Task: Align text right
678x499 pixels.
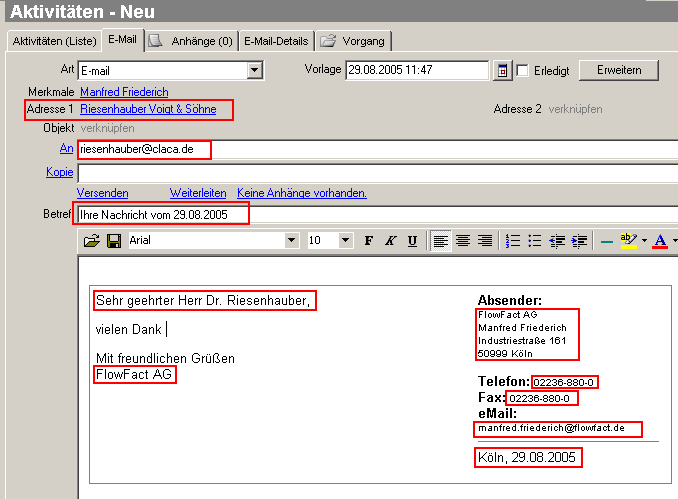Action: click(485, 240)
